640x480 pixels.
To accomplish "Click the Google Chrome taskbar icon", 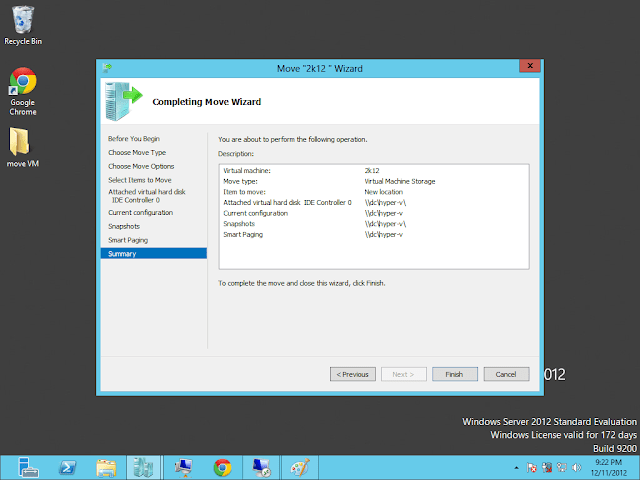I will (222, 466).
